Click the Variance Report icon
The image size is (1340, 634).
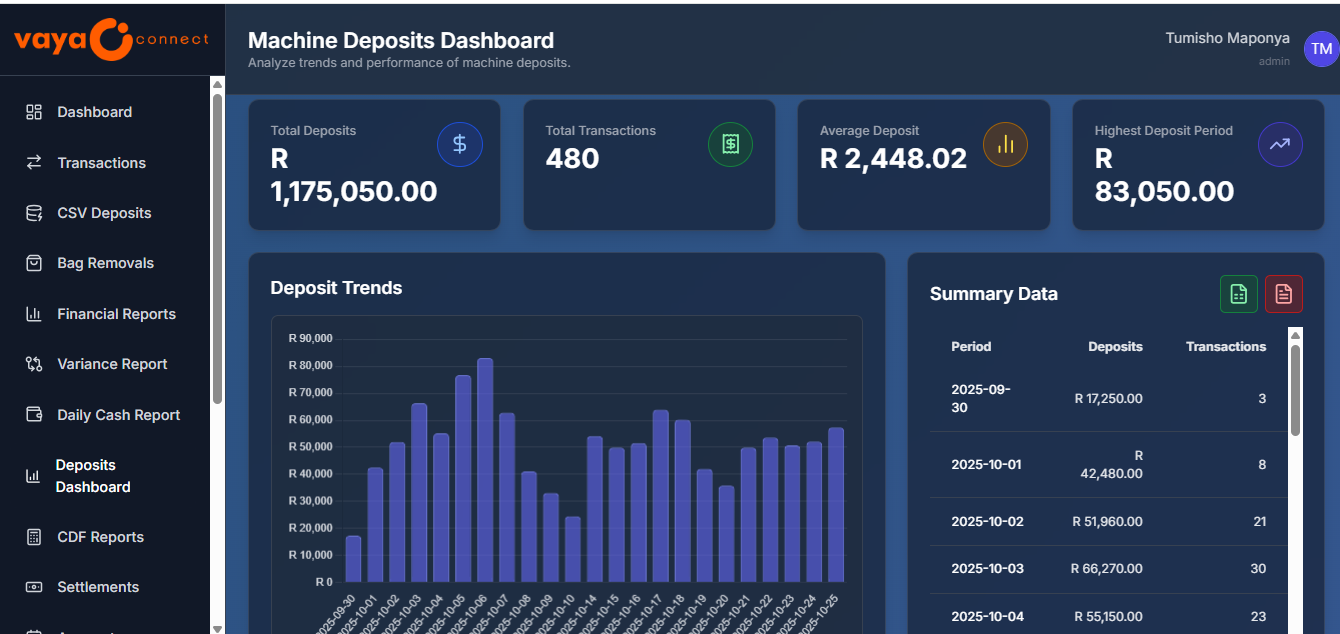33,363
